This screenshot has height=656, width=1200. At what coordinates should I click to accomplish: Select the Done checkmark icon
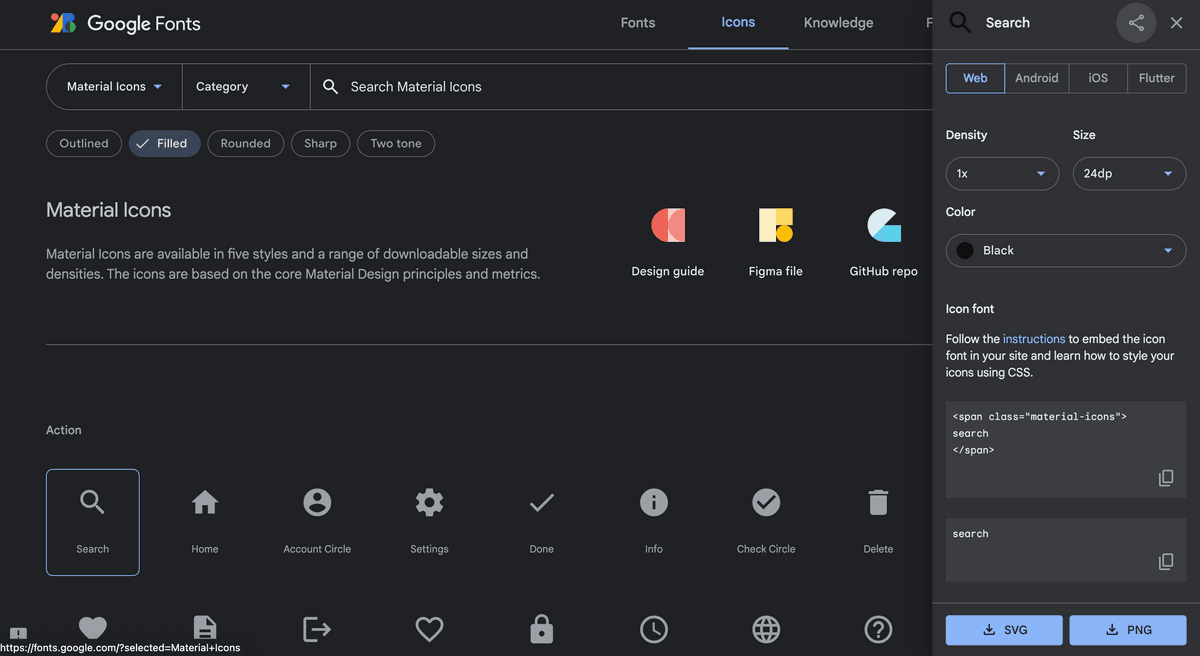click(541, 520)
